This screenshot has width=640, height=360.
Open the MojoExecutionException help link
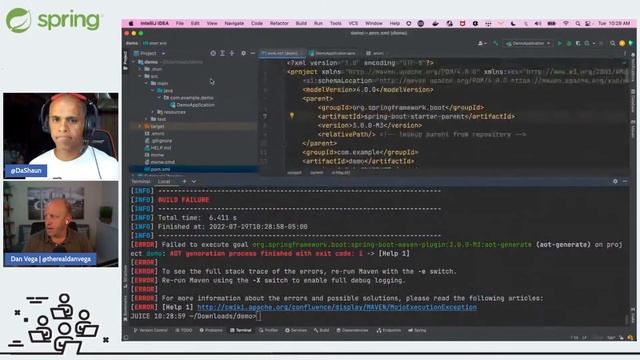pyautogui.click(x=337, y=307)
